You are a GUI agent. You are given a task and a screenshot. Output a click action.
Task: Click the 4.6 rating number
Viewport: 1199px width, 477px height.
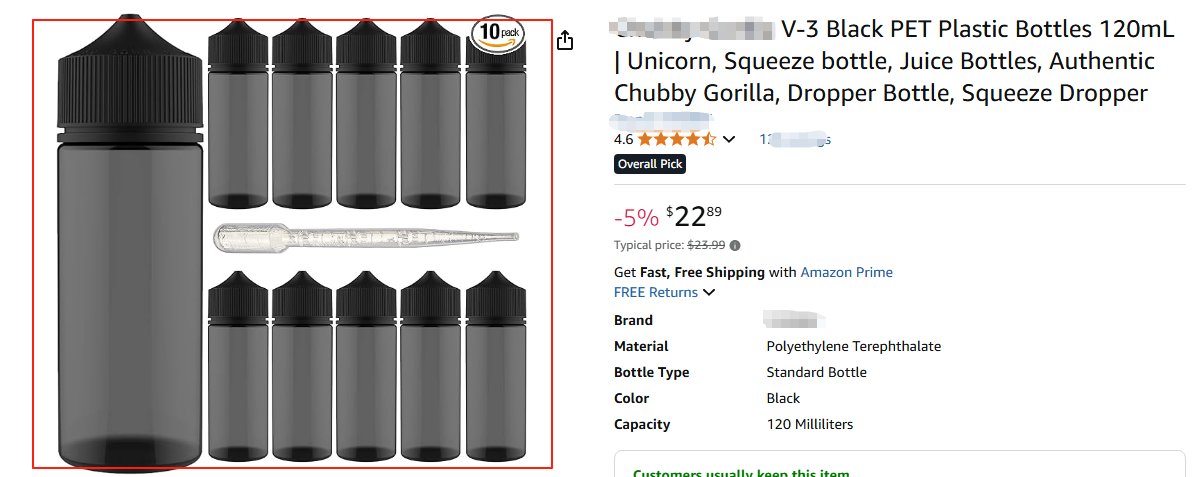point(623,139)
